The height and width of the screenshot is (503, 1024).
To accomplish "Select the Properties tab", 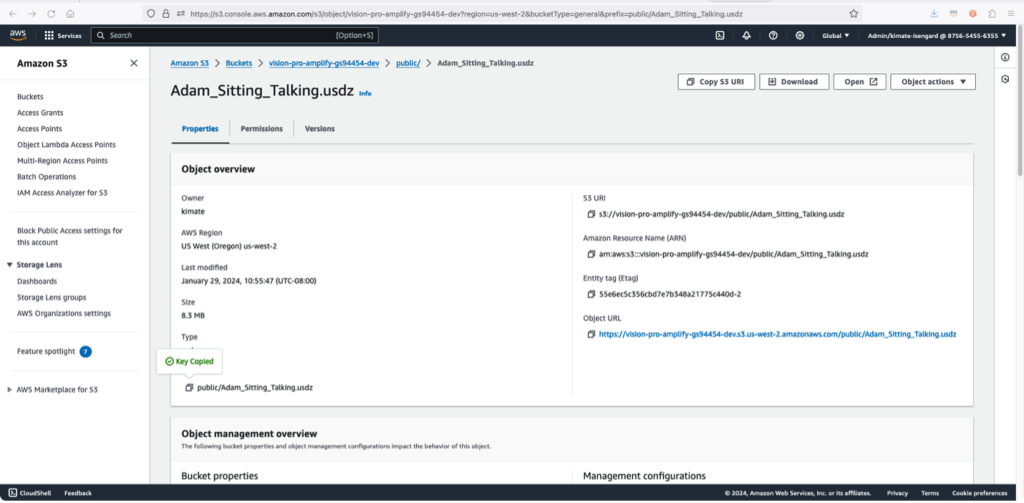I will [200, 129].
